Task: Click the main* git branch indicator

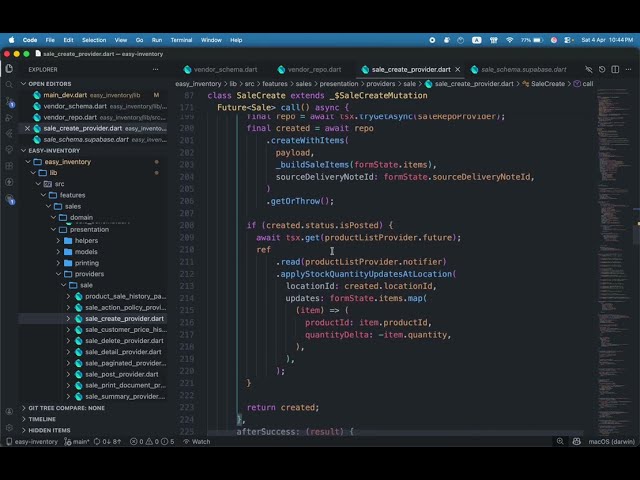Action: point(77,441)
